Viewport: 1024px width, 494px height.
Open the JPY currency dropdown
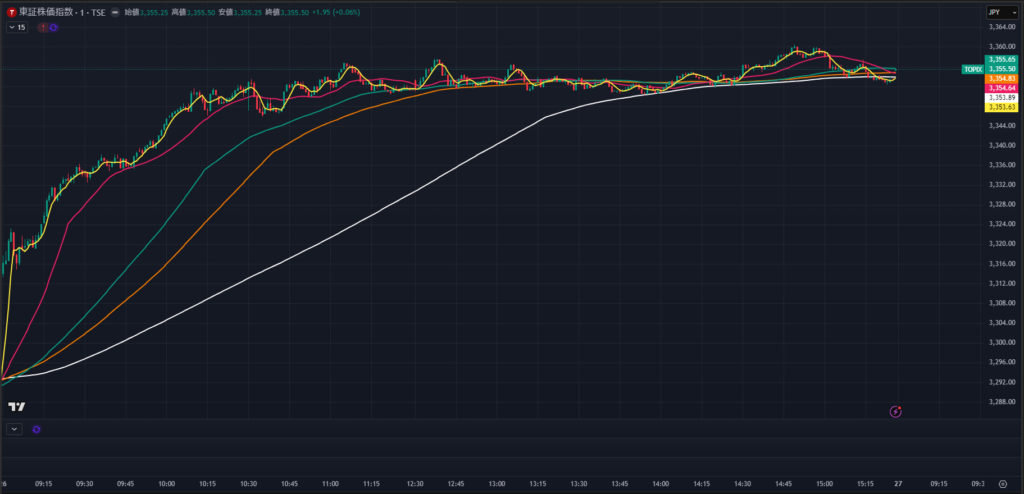point(995,12)
